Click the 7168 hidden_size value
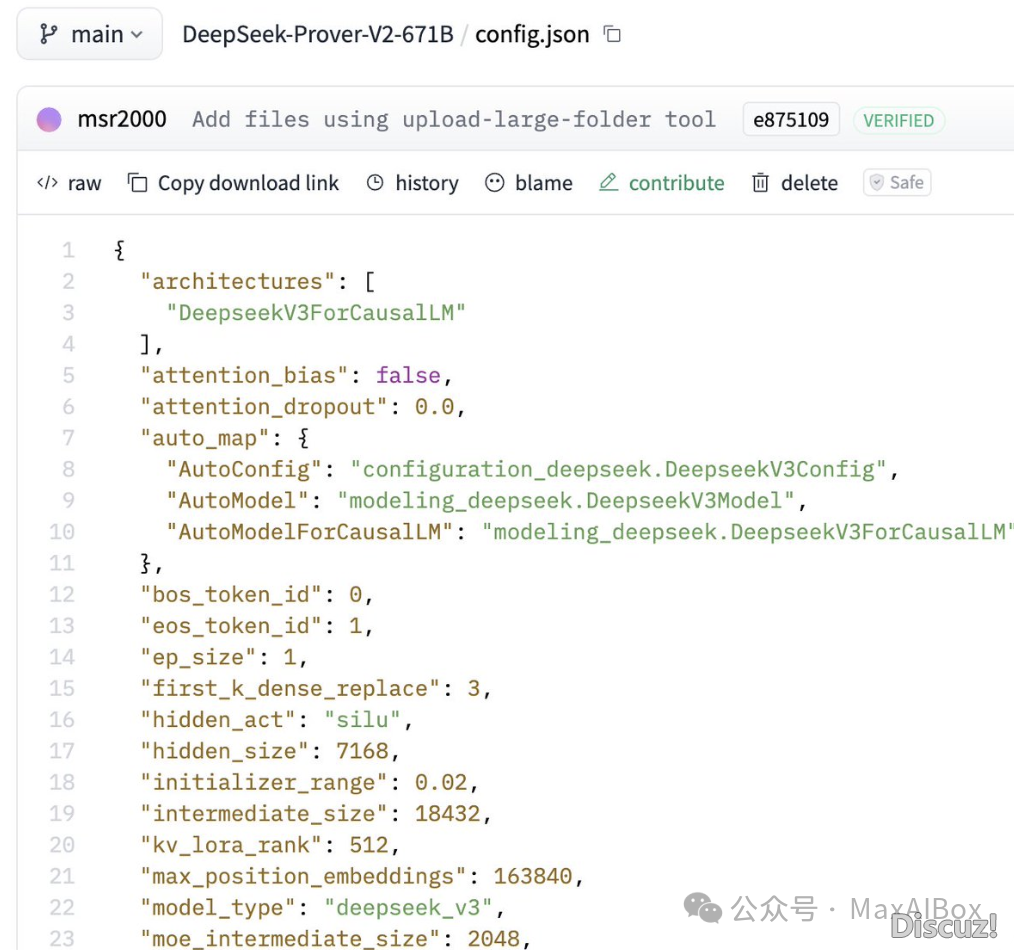Screen dimensions: 1014x950 pyautogui.click(x=362, y=751)
